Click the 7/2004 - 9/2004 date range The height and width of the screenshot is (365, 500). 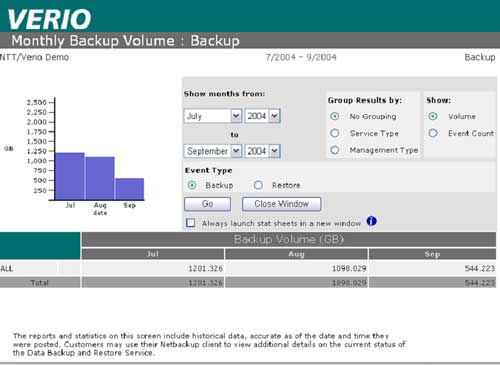pos(301,57)
